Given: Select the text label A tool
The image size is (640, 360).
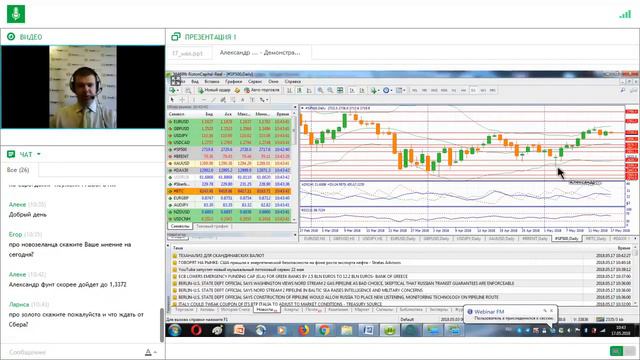Looking at the screenshot, I should tap(242, 100).
